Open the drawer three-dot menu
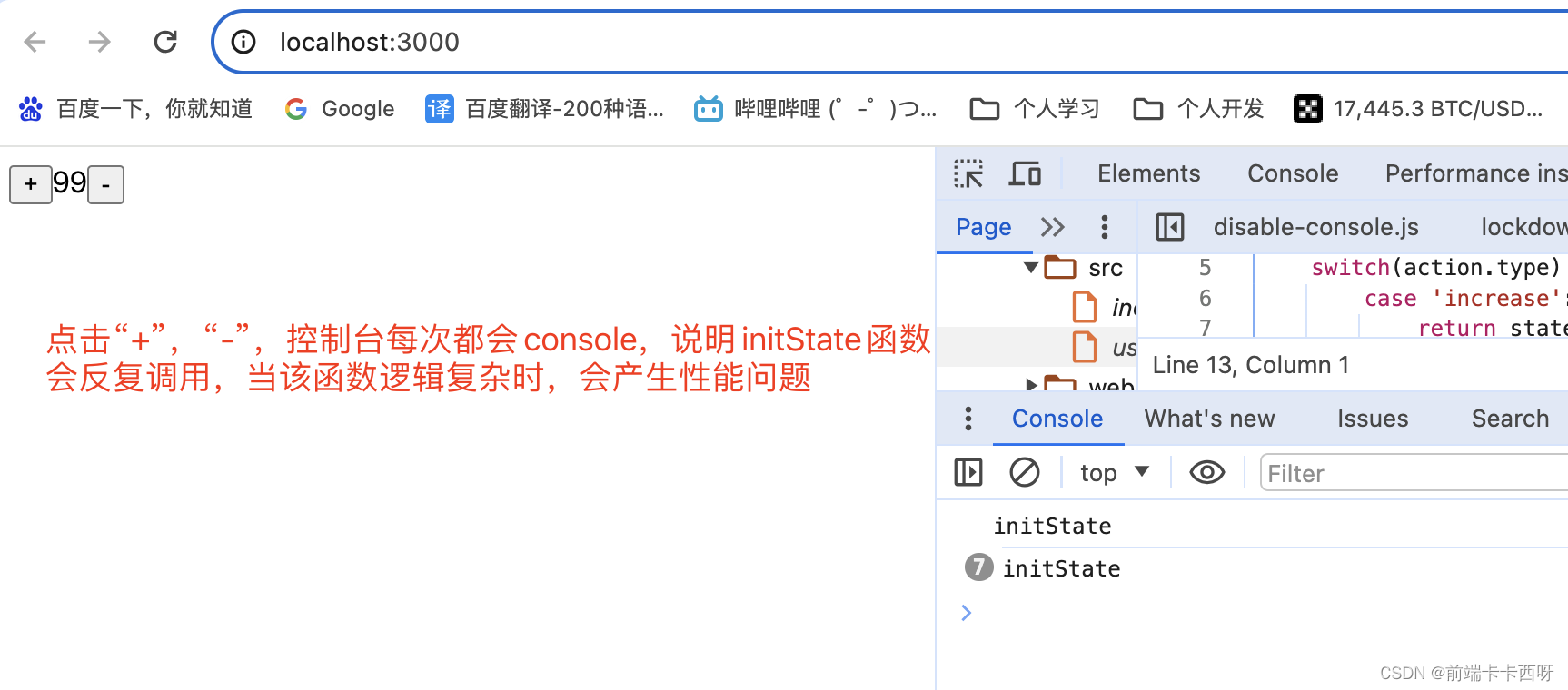 (x=968, y=419)
